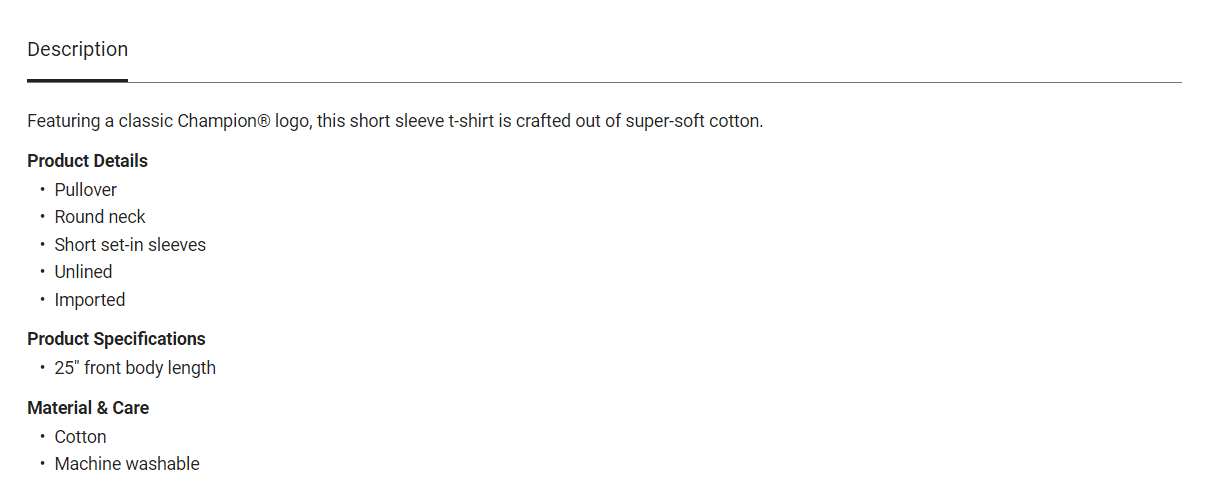Click the bullet dot beside Cotton
The image size is (1228, 493).
pyautogui.click(x=43, y=436)
